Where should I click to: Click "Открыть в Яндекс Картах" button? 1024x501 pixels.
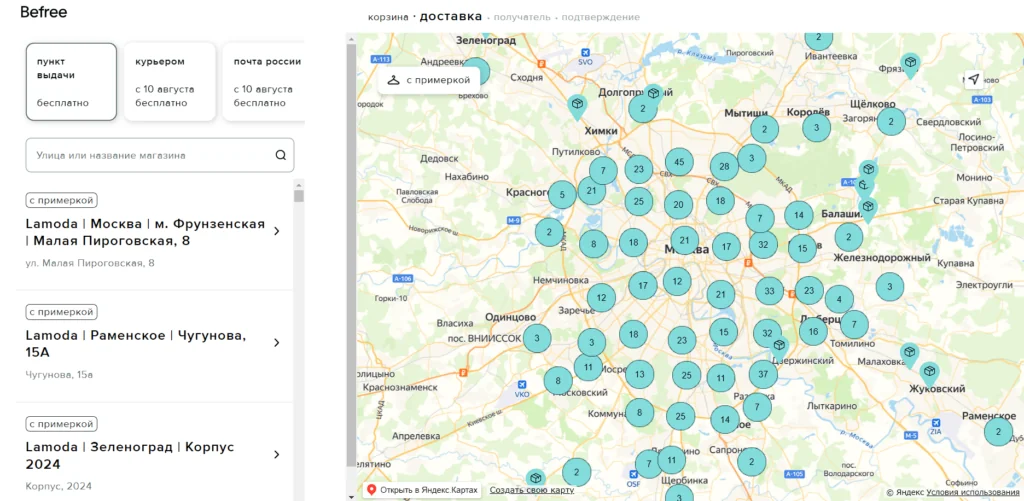tap(421, 490)
